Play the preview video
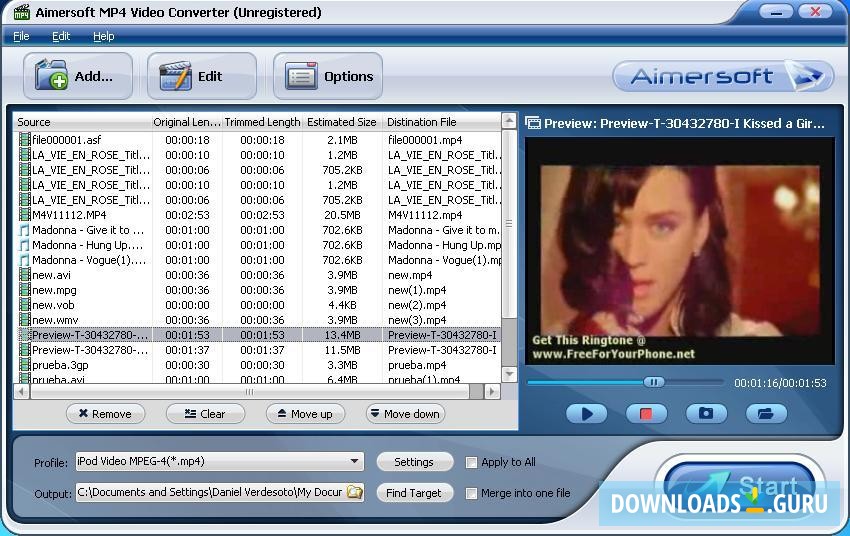This screenshot has height=536, width=850. [x=587, y=414]
